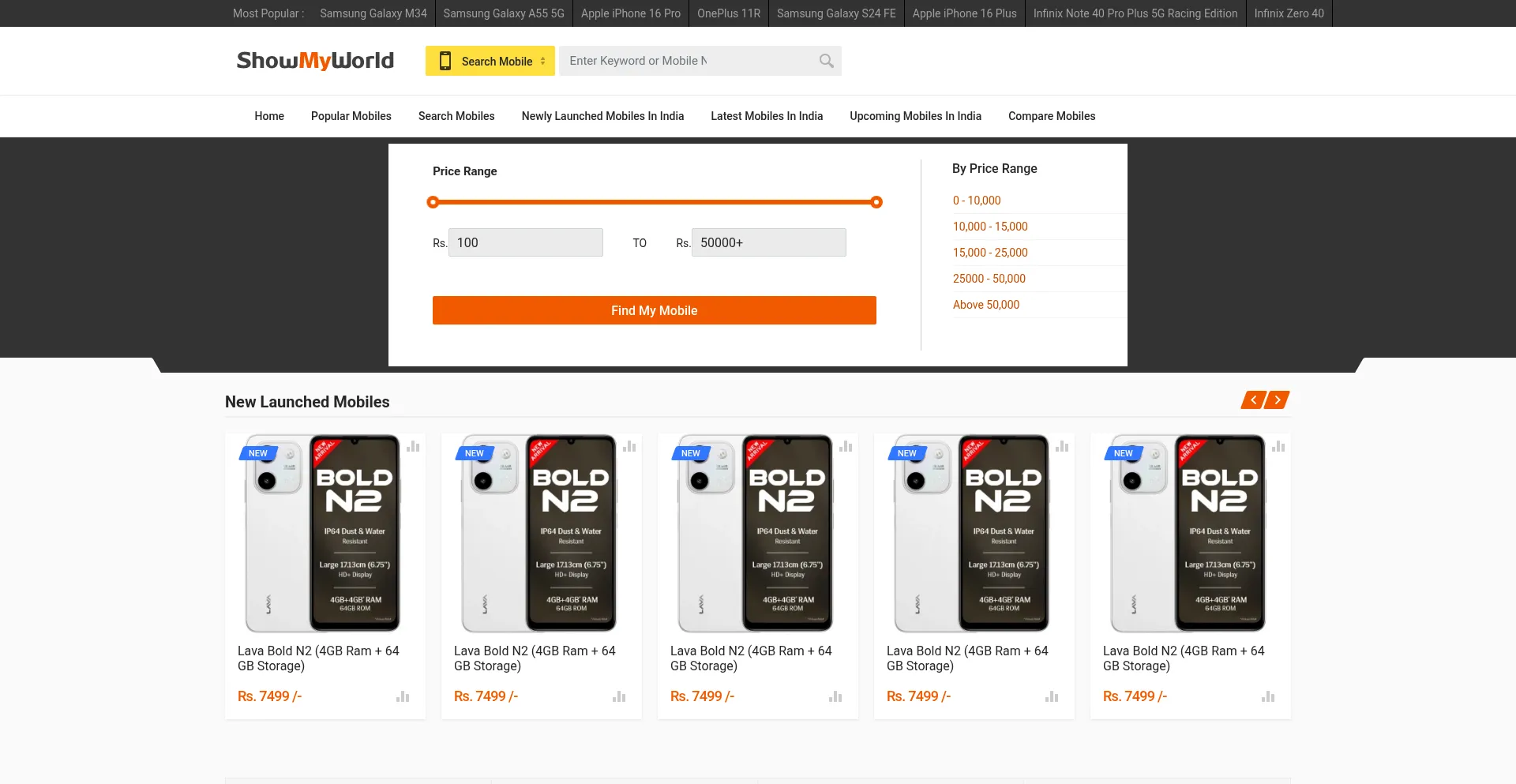Click the compare chart icon atop the third Lava Bold N2 card
The height and width of the screenshot is (784, 1516).
[846, 446]
